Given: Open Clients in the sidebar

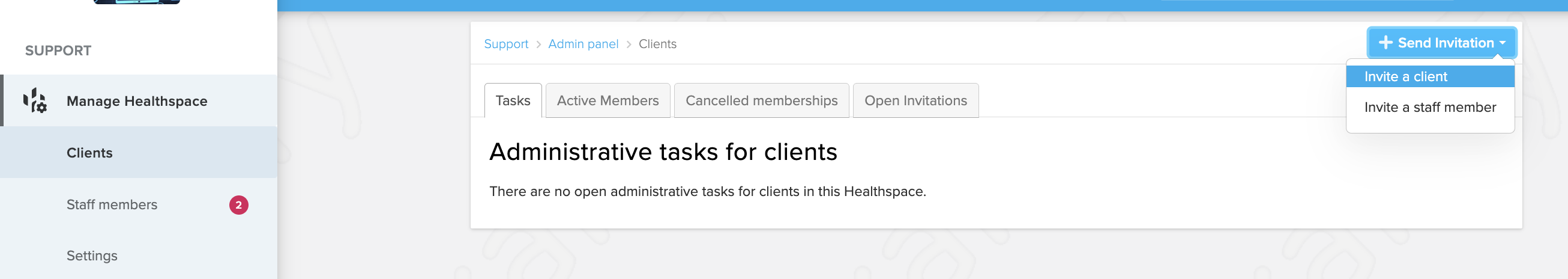Looking at the screenshot, I should click(139, 152).
